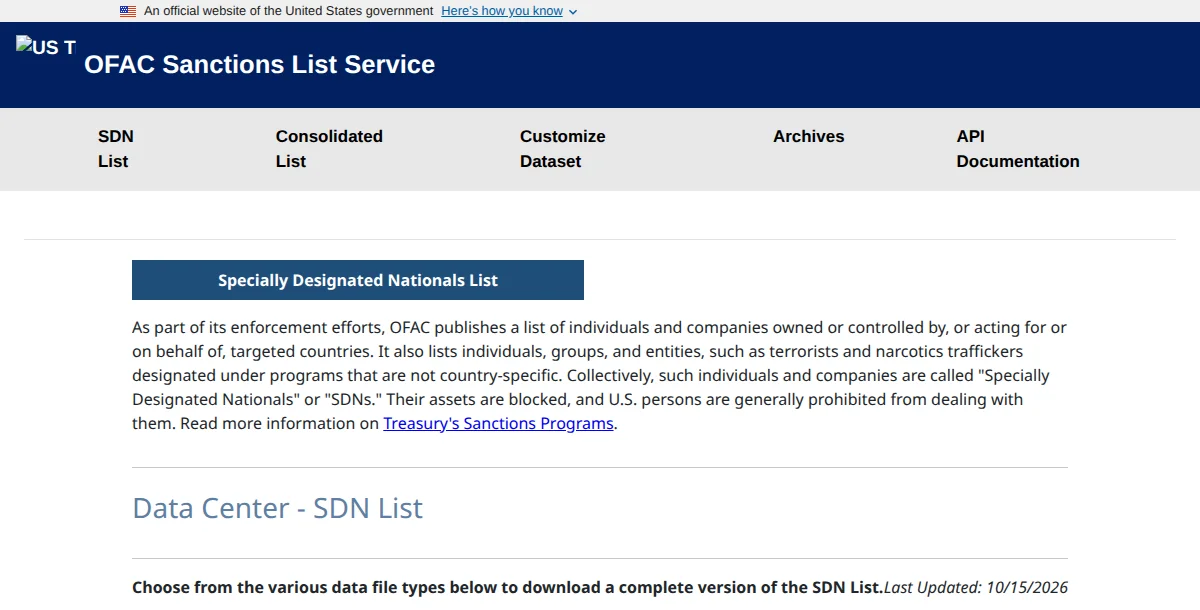This screenshot has height=610, width=1200.
Task: Open API Documentation page
Action: tap(1018, 149)
